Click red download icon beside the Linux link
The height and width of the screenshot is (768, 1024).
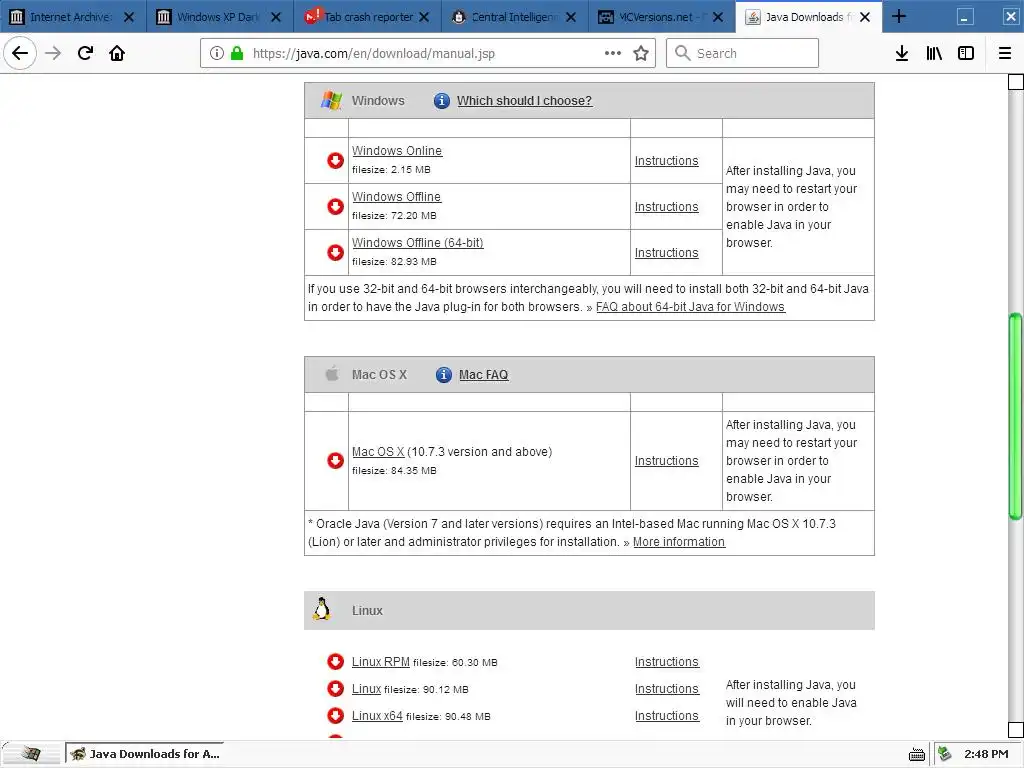point(336,688)
